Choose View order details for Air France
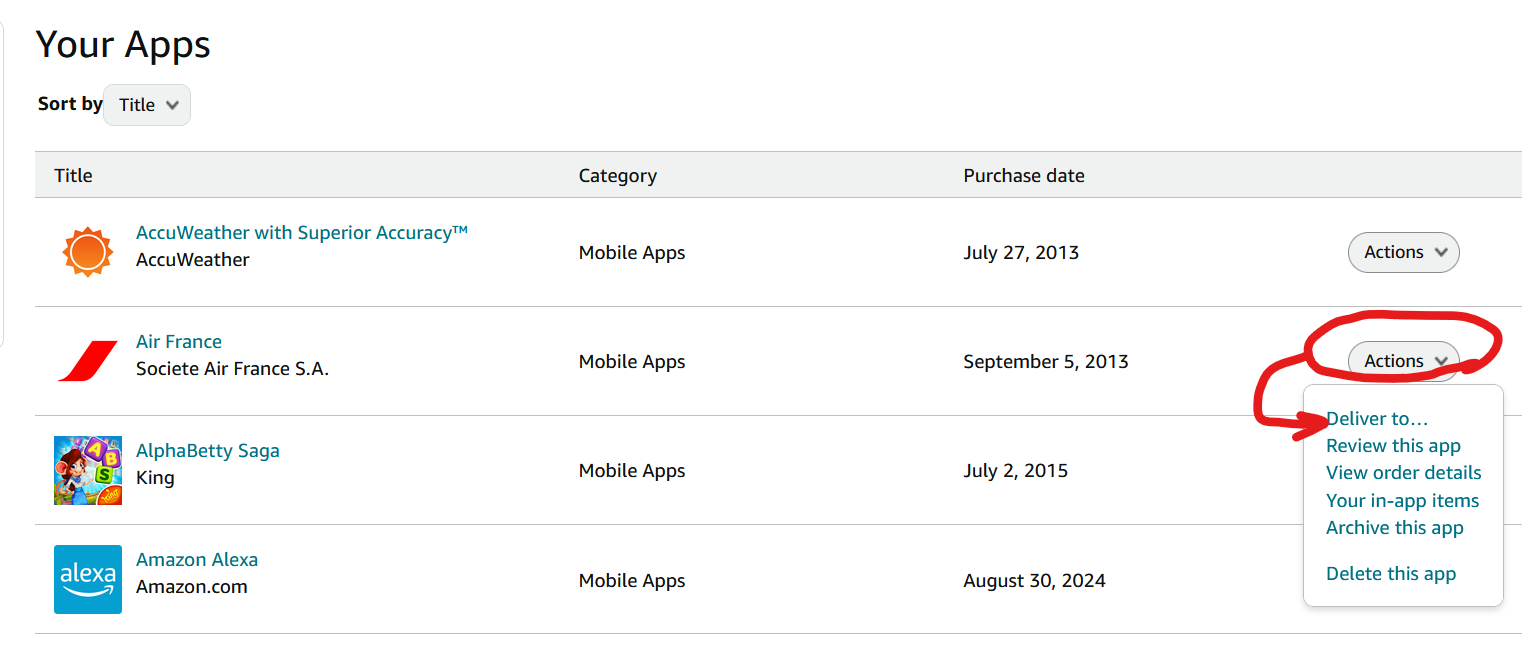 tap(1403, 472)
